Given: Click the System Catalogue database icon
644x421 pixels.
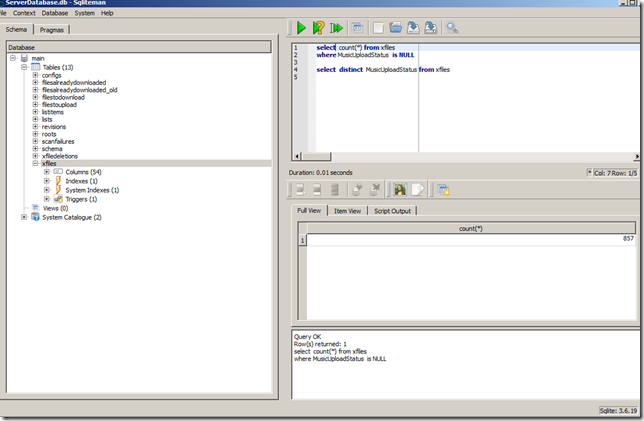Looking at the screenshot, I should pyautogui.click(x=36, y=217).
